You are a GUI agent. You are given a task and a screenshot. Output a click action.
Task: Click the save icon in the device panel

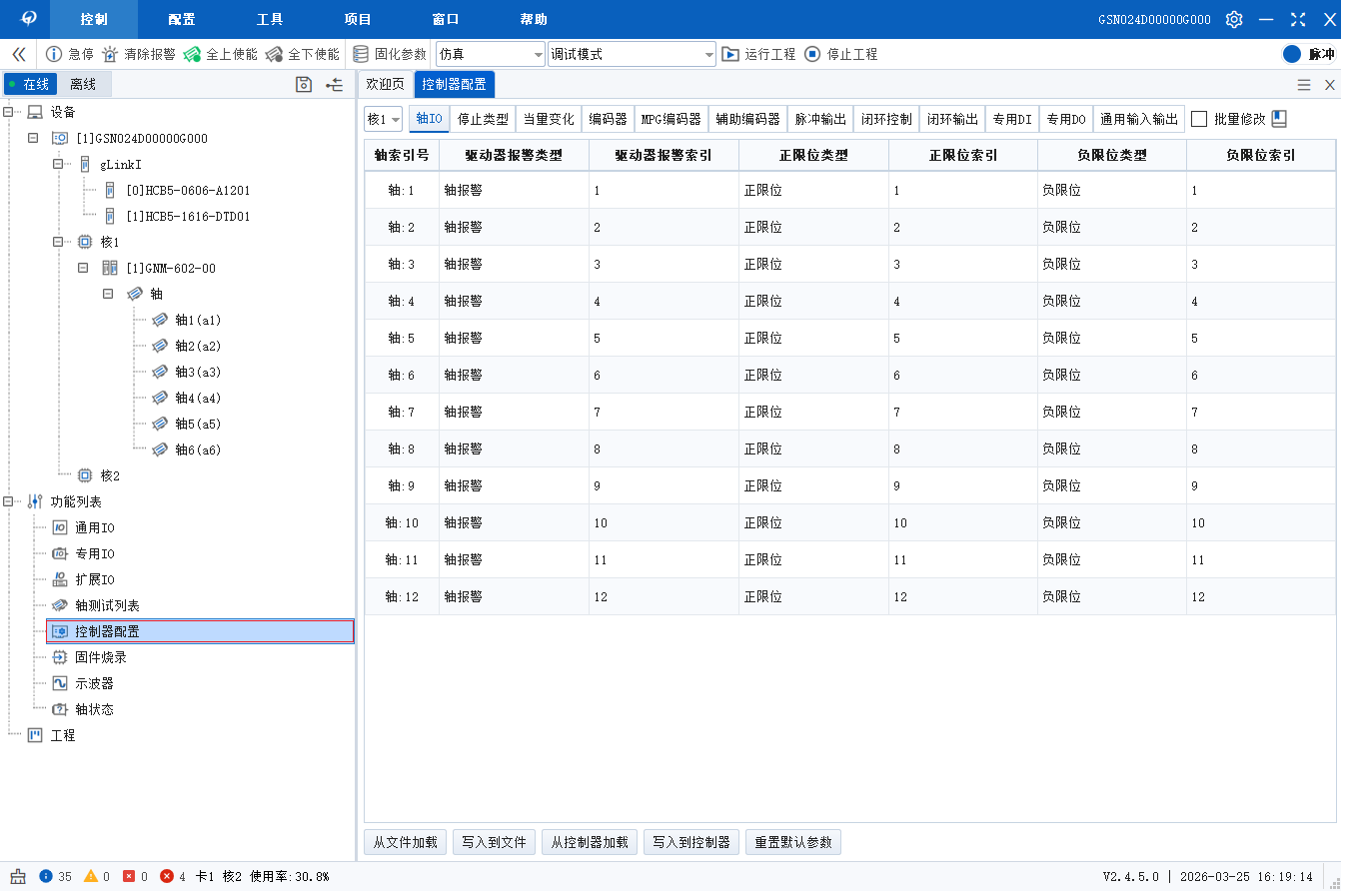pos(304,85)
